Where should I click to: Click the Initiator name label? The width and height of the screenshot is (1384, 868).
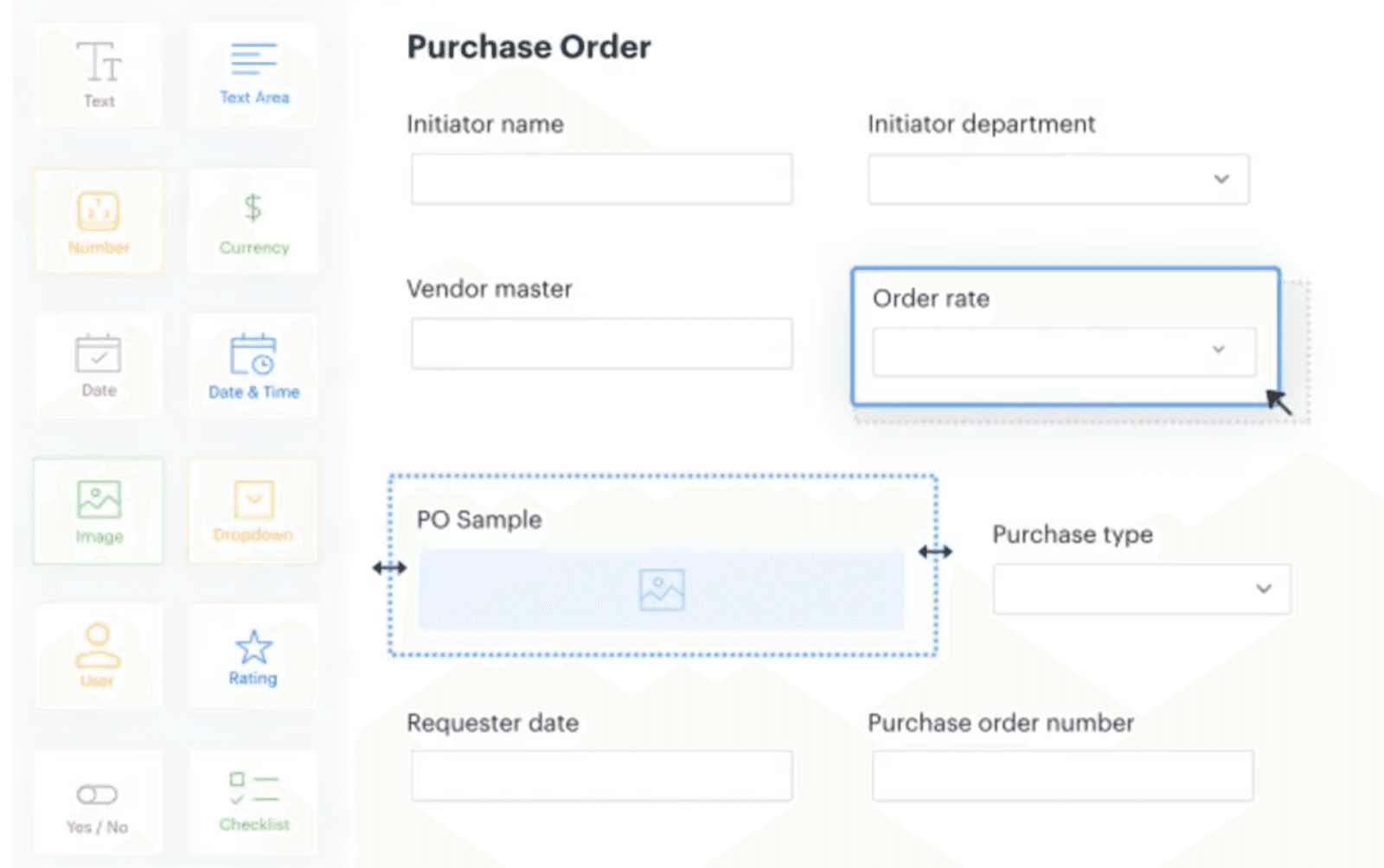click(x=485, y=124)
